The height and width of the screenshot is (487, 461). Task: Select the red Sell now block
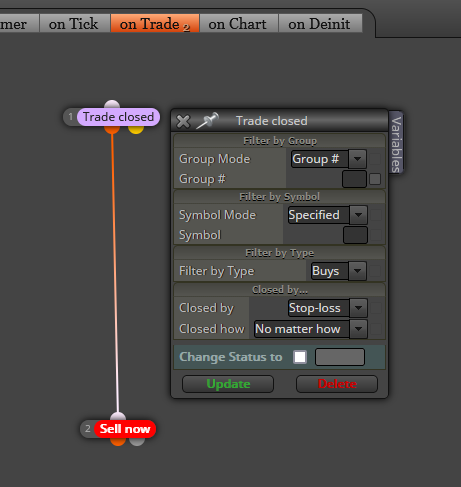pos(125,429)
